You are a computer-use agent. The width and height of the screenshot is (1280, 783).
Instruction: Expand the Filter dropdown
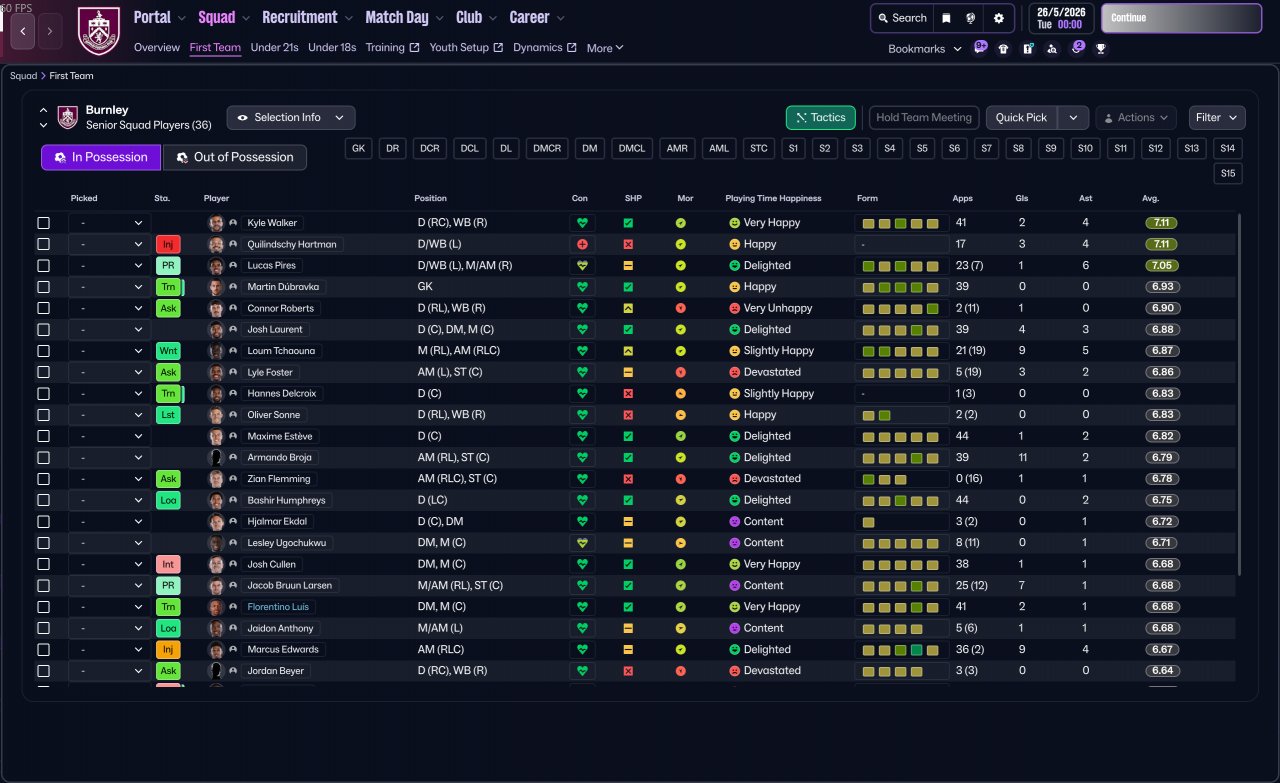(1216, 118)
